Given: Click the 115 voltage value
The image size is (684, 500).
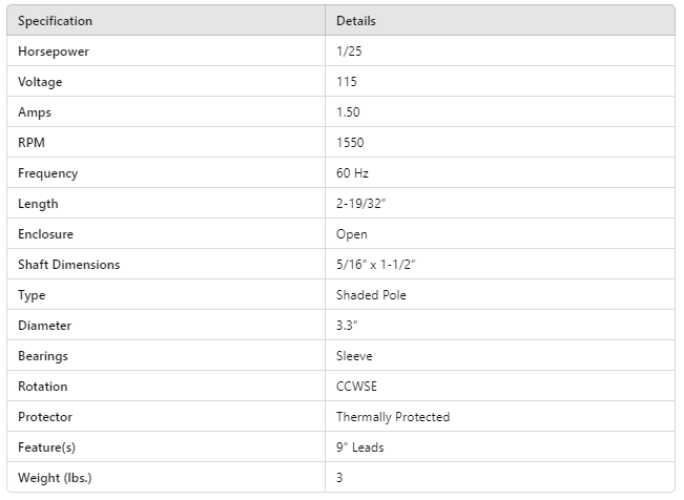Looking at the screenshot, I should (346, 82).
